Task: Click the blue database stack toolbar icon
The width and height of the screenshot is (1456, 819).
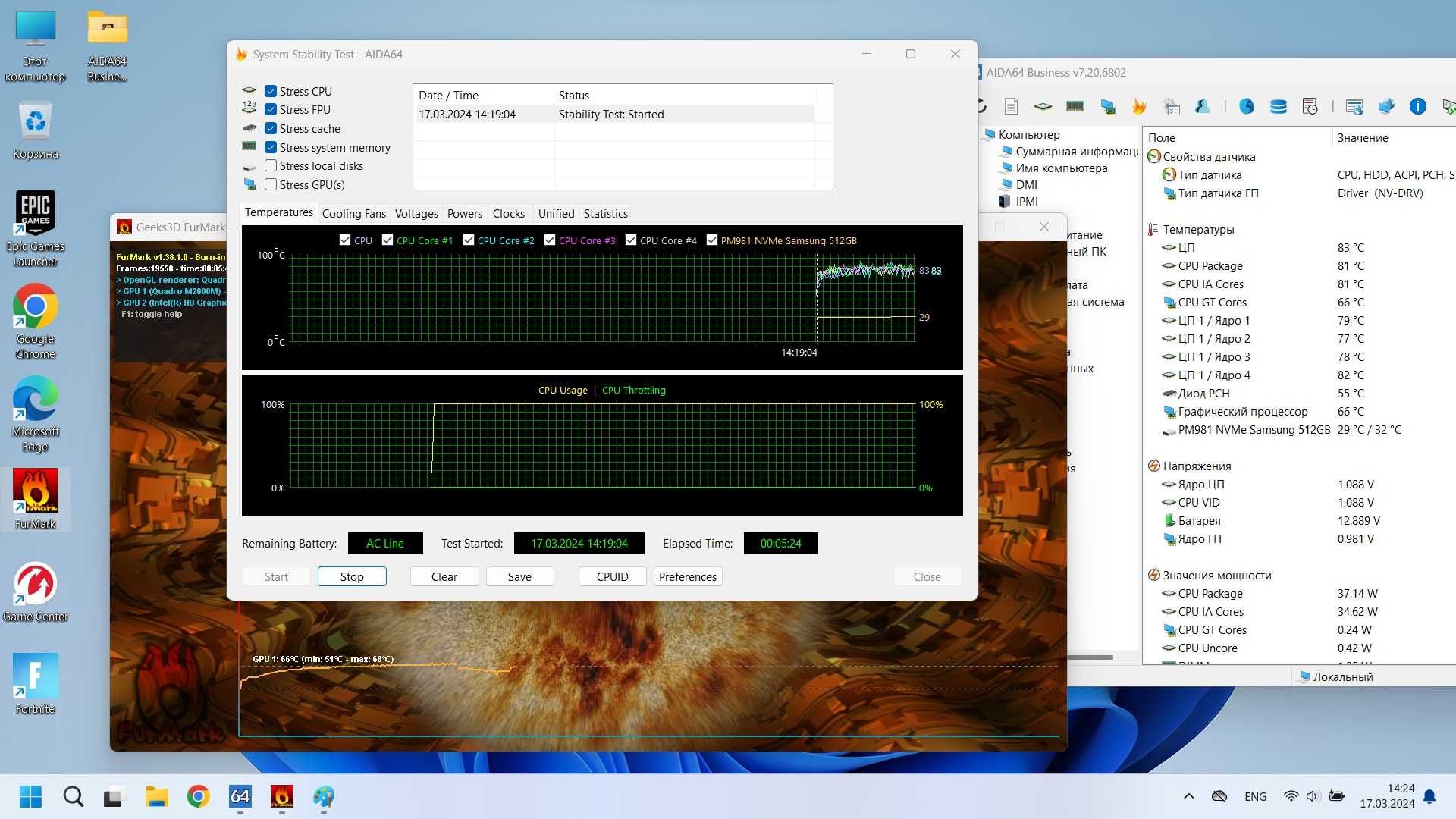Action: [1279, 106]
